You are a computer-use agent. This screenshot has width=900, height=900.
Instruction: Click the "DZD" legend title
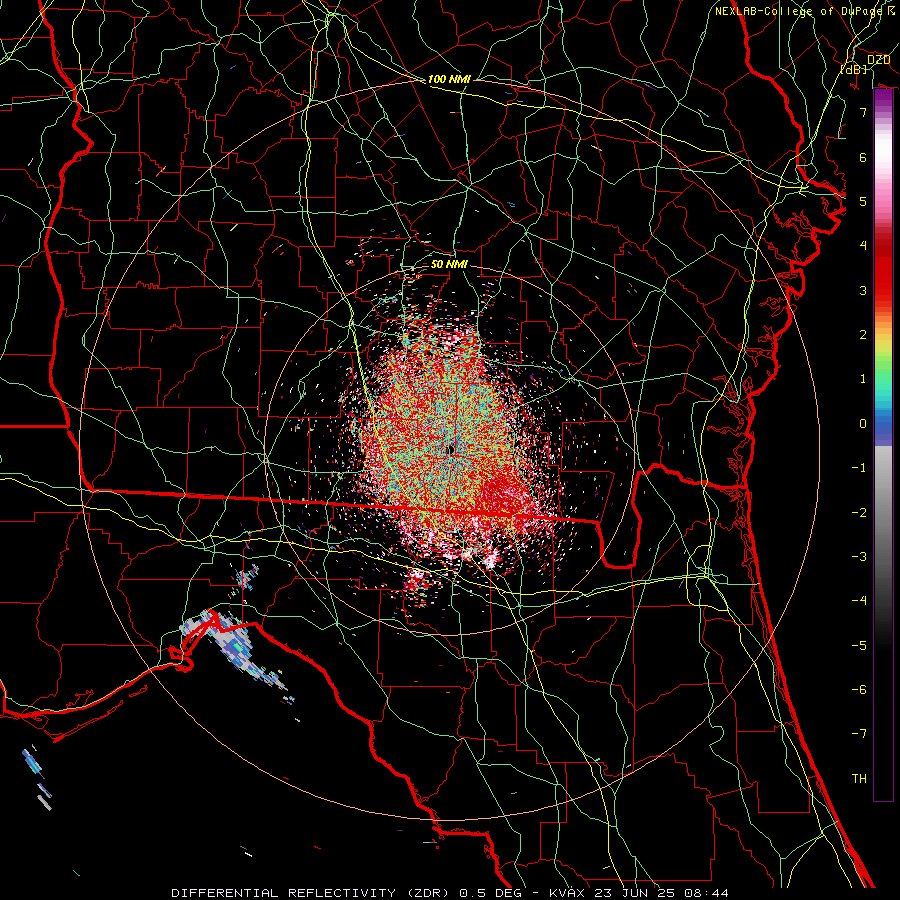(878, 60)
